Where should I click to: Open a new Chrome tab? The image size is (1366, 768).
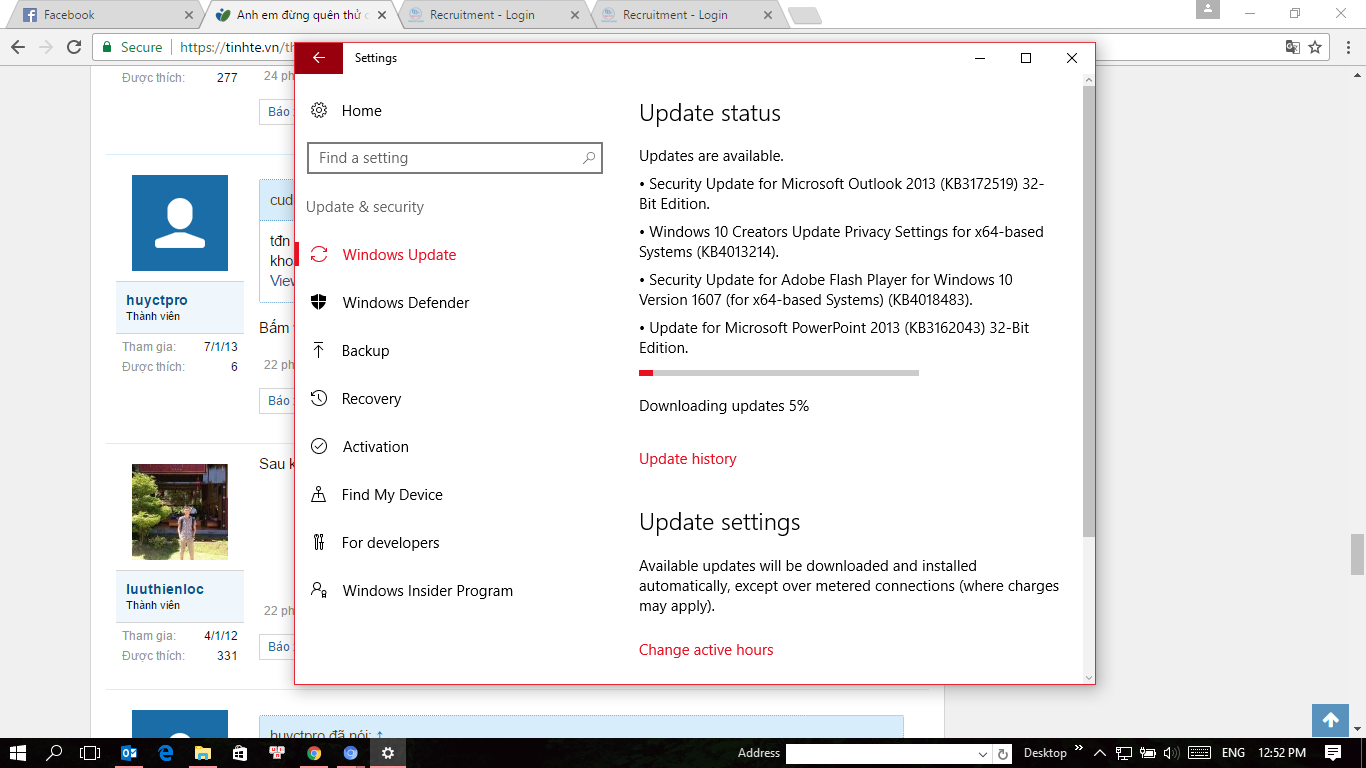(x=804, y=15)
